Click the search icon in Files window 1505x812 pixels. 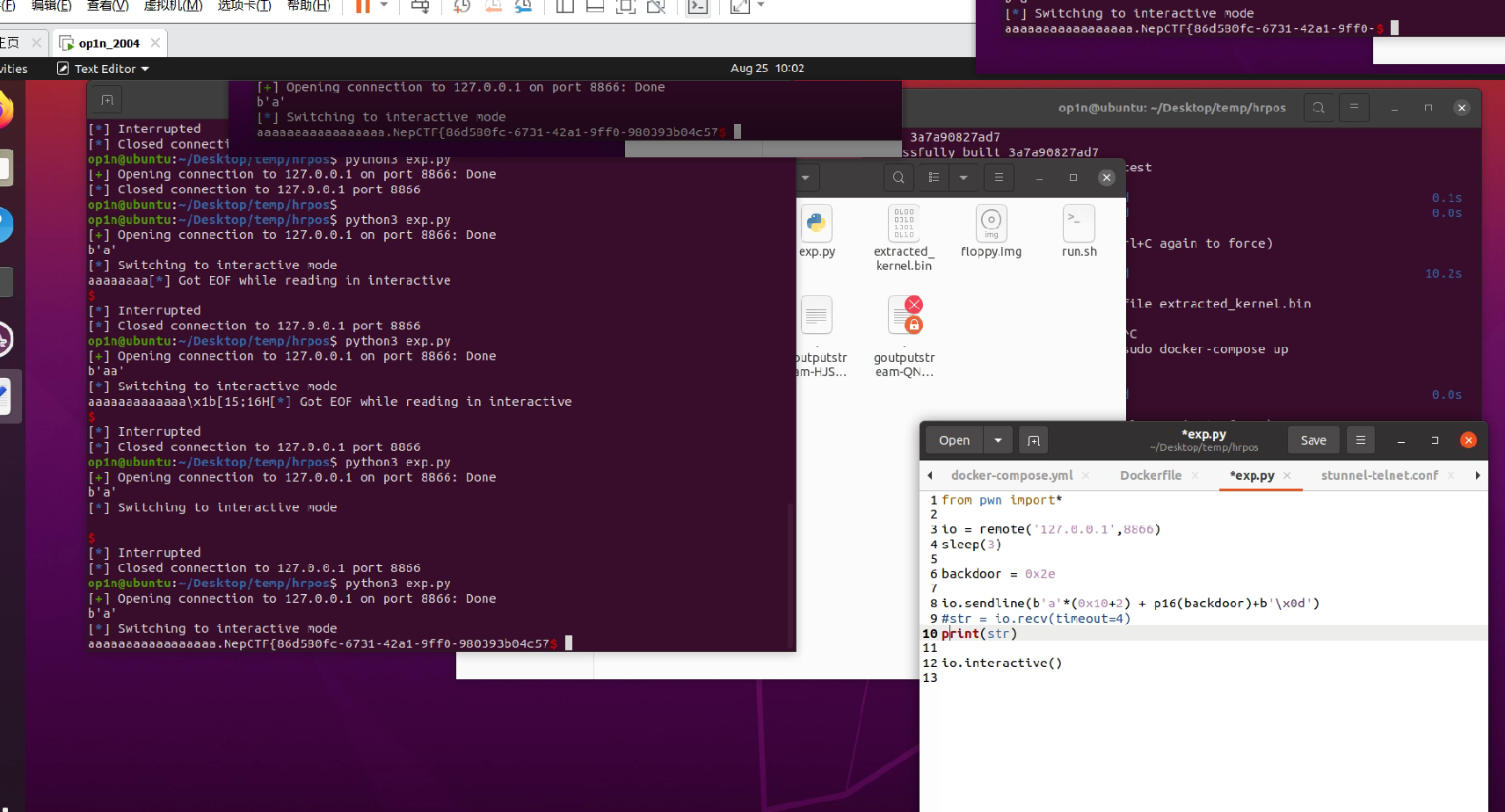point(898,178)
